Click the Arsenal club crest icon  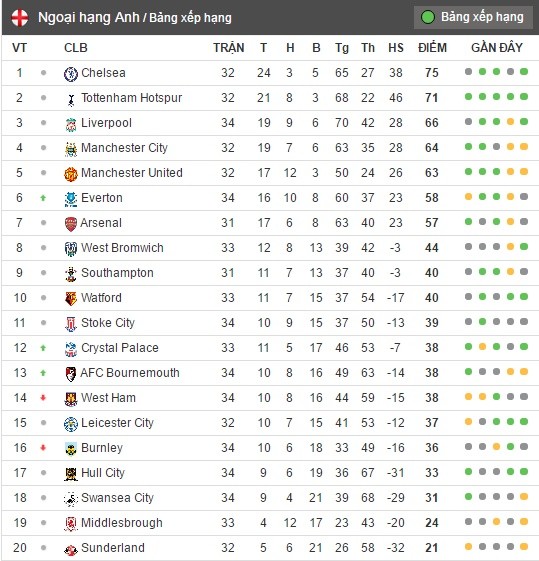coord(71,224)
